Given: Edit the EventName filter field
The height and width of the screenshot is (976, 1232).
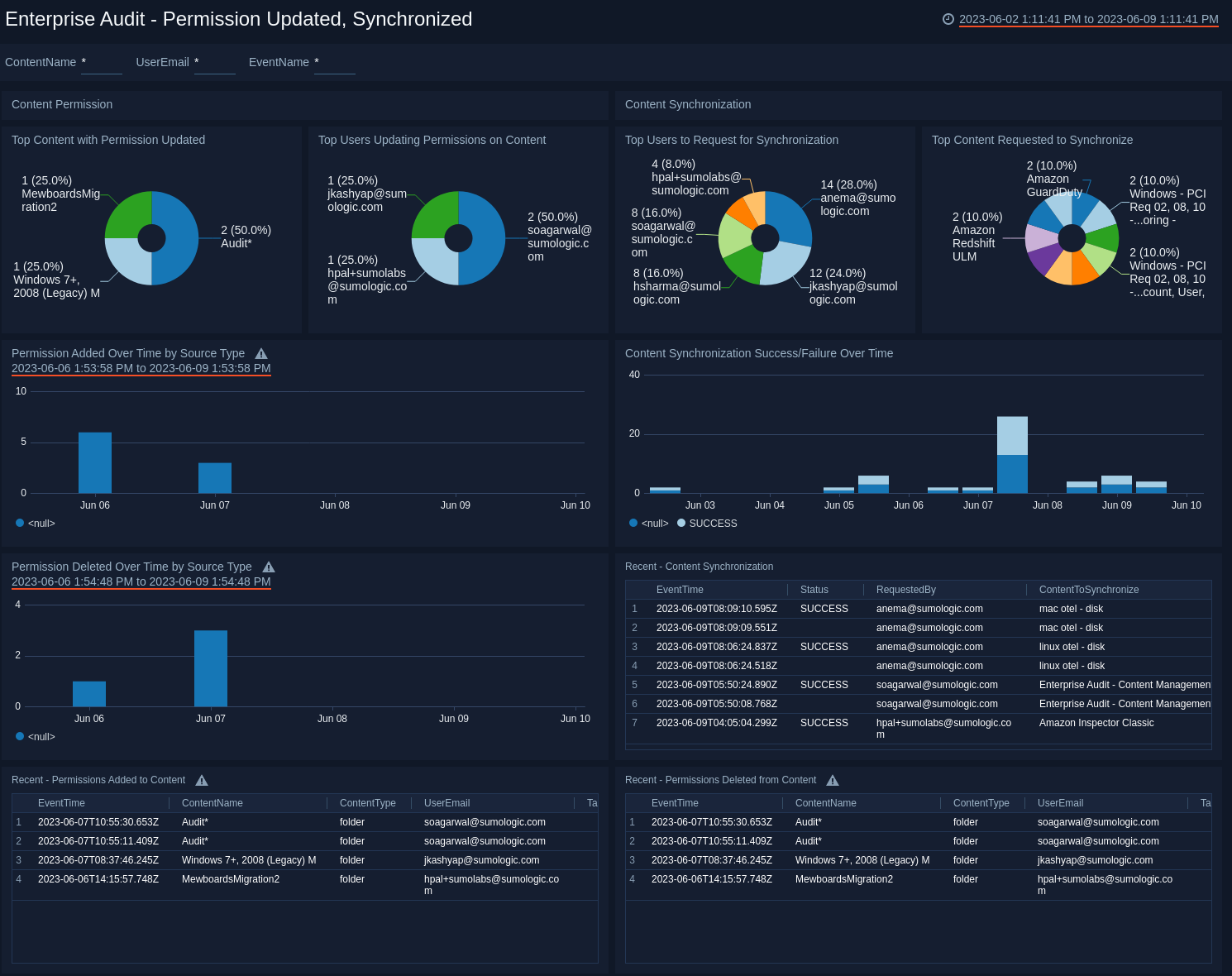Looking at the screenshot, I should pyautogui.click(x=334, y=63).
